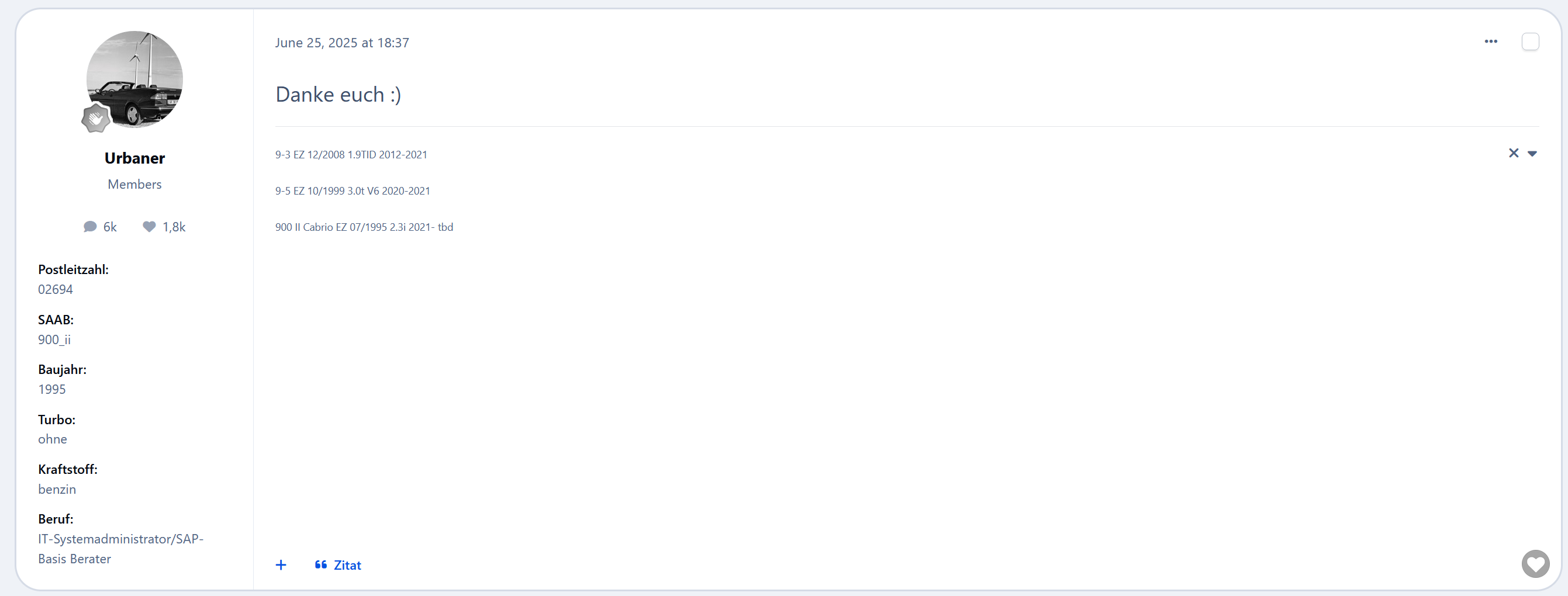Image resolution: width=1568 pixels, height=596 pixels.
Task: Quote this post via Zitat
Action: click(338, 565)
